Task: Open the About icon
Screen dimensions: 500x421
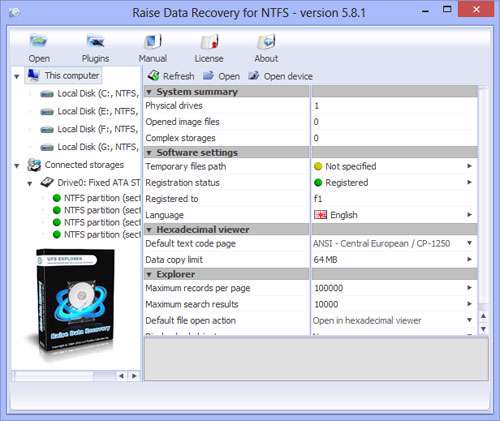Action: (266, 42)
